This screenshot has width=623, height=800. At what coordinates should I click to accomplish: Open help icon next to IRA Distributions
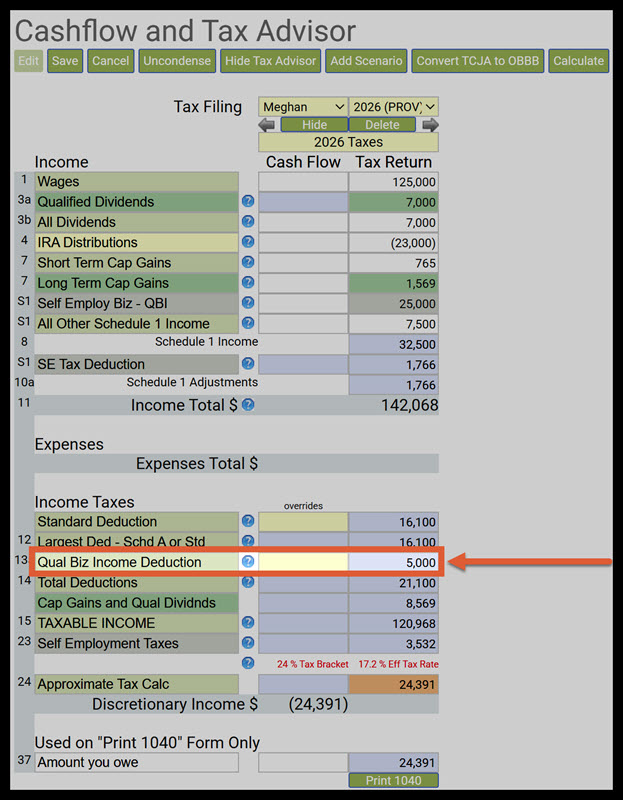248,242
